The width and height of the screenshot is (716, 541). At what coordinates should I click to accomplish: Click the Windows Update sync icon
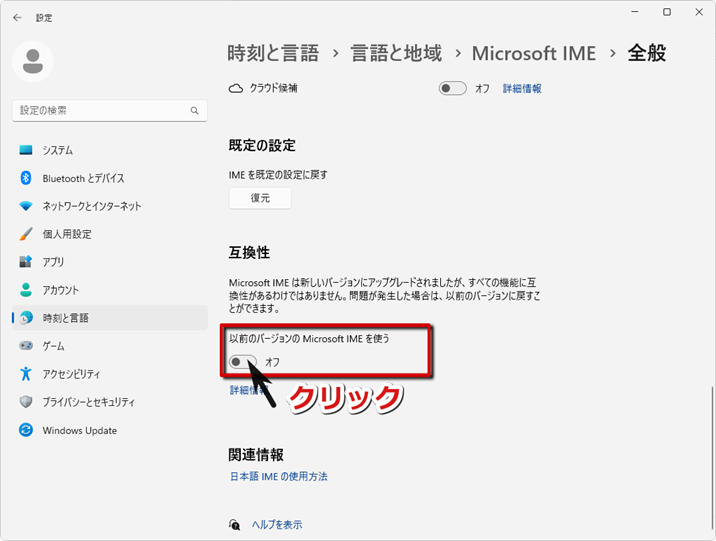[x=26, y=430]
